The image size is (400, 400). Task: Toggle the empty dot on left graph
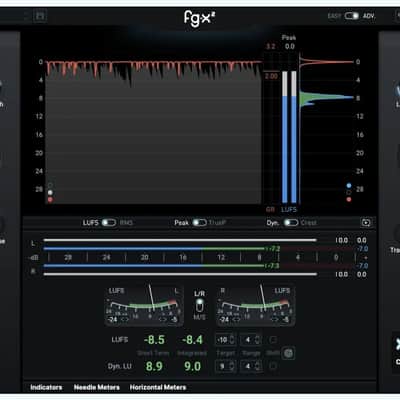[50, 185]
